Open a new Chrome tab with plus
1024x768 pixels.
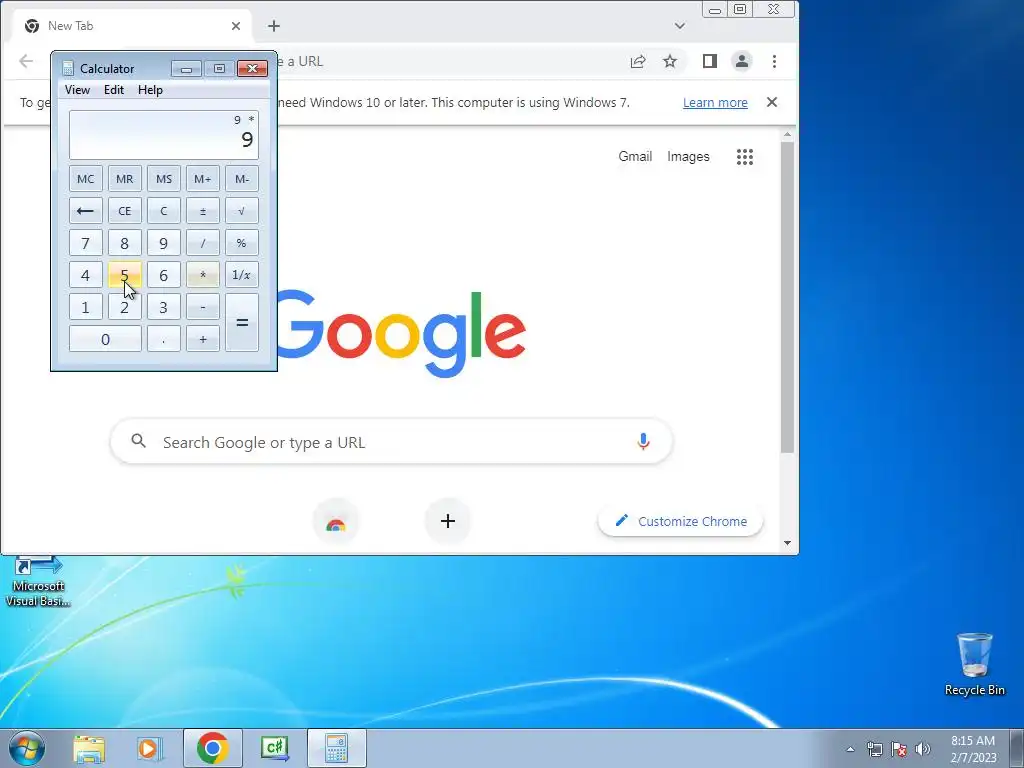(274, 26)
